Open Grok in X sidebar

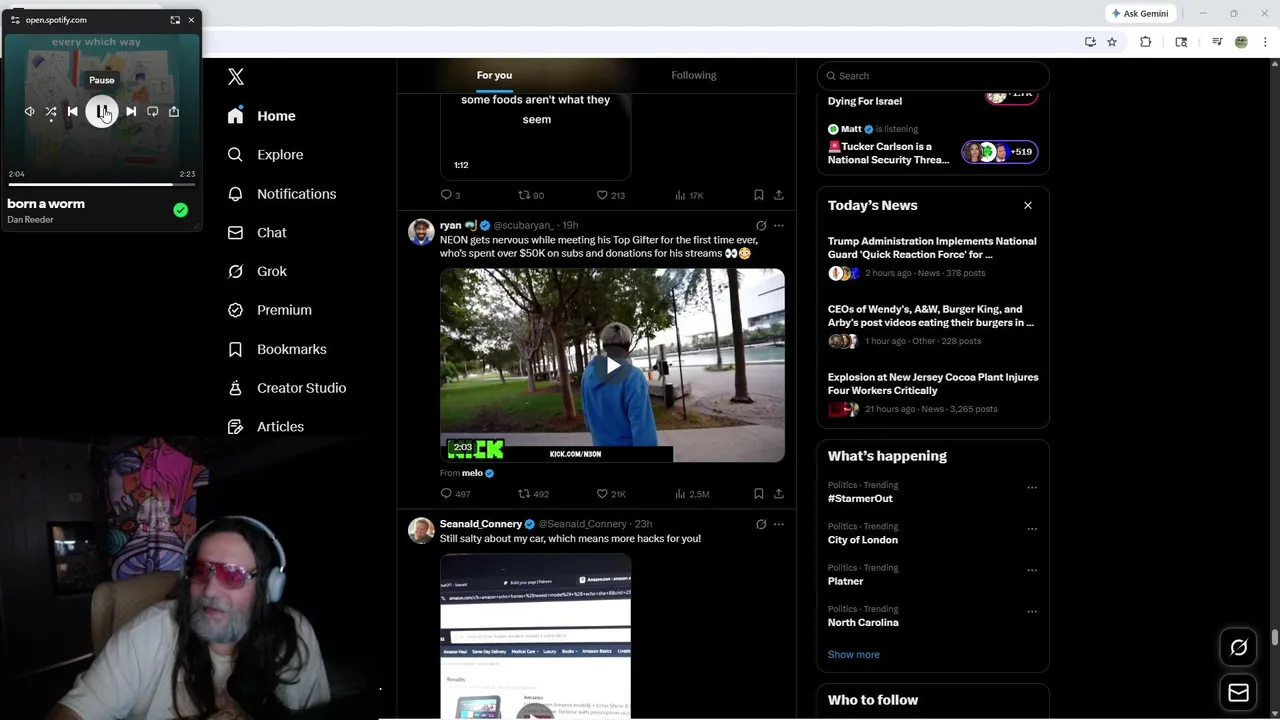coord(257,272)
